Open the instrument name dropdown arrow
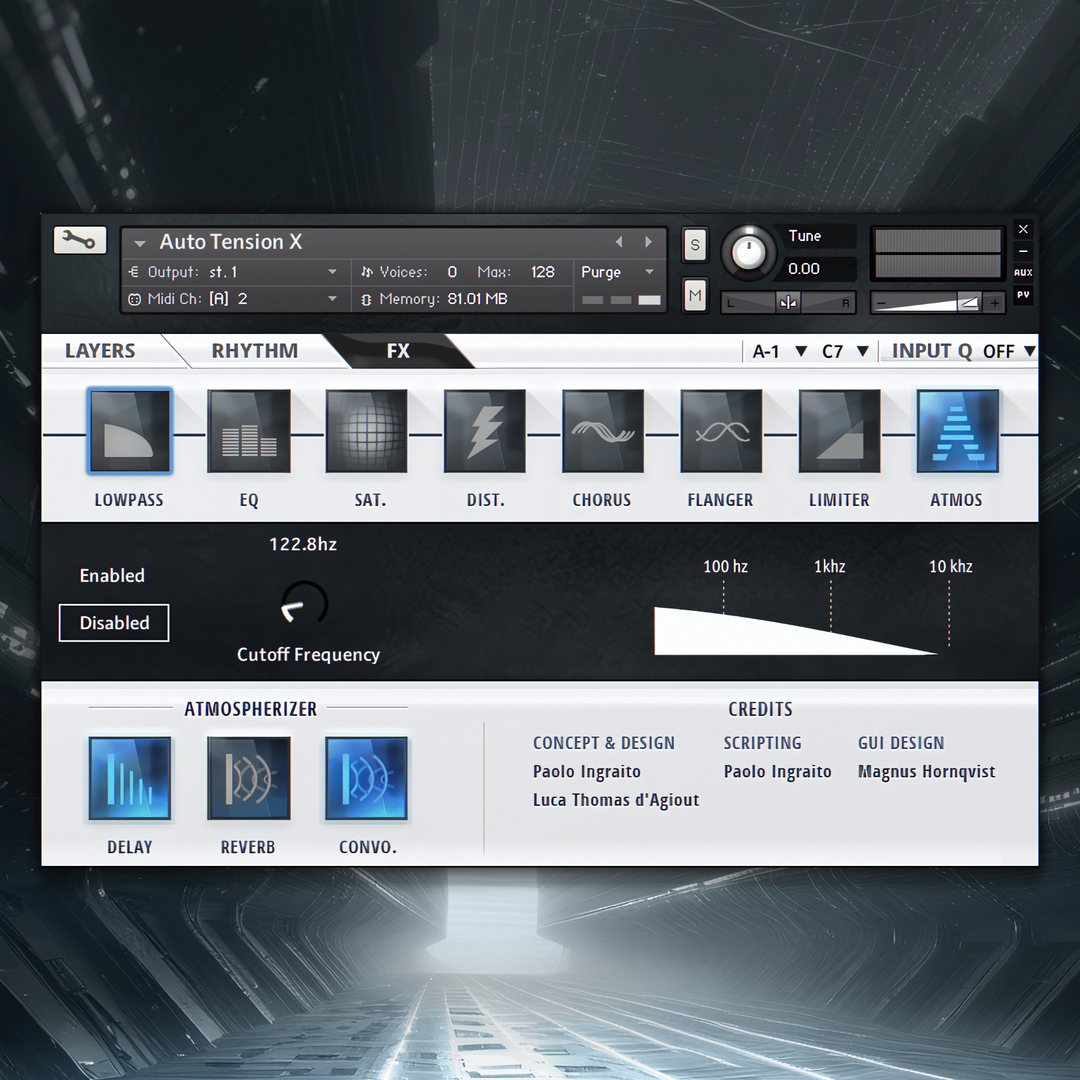Image resolution: width=1080 pixels, height=1080 pixels. pos(140,243)
